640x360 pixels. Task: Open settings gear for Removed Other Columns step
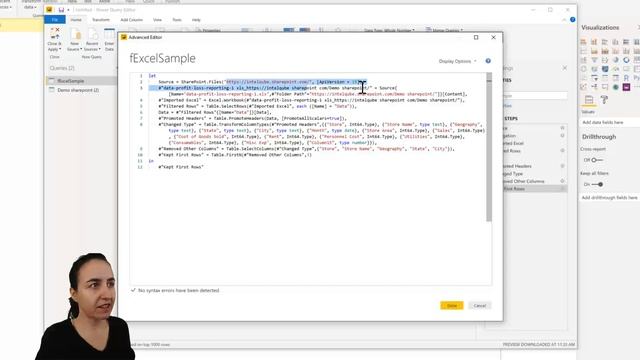tap(562, 181)
